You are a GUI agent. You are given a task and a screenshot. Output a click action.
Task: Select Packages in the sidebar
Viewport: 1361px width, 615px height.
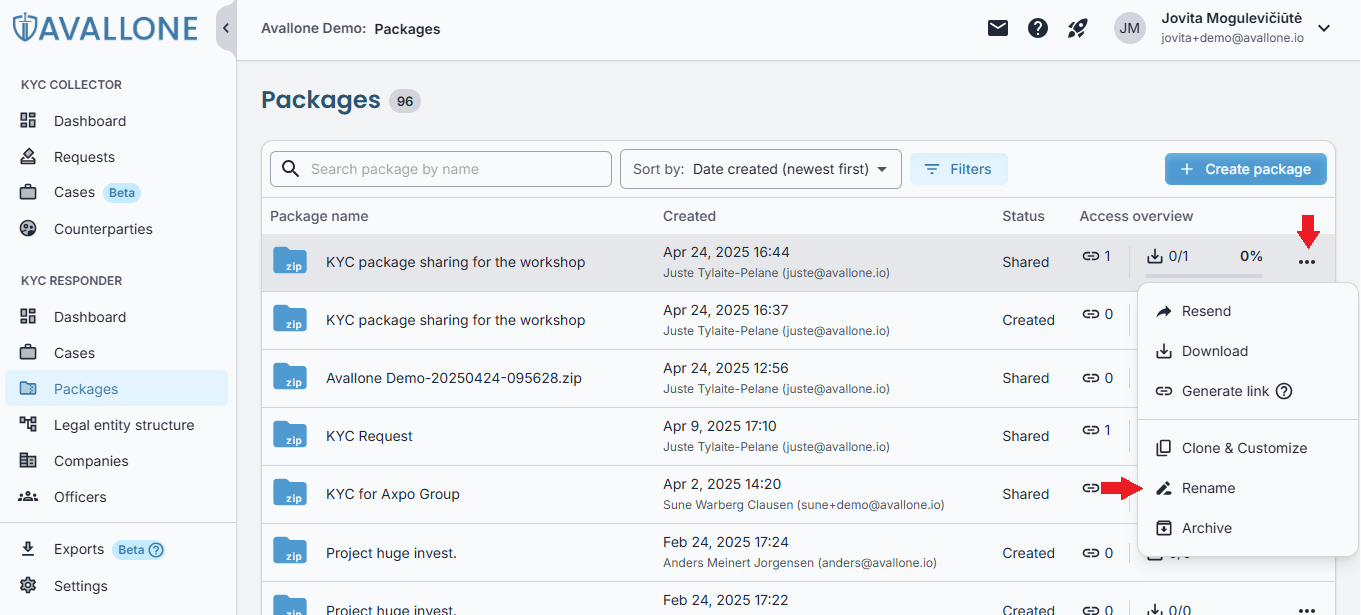[118, 389]
